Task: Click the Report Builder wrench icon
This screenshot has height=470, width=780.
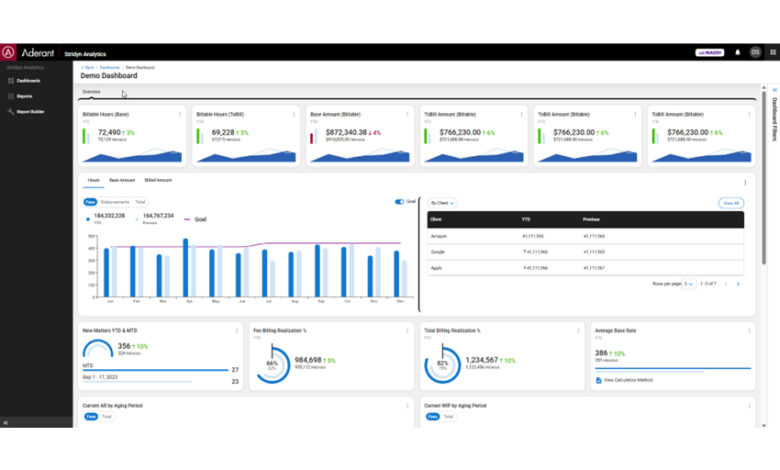Action: click(9, 111)
